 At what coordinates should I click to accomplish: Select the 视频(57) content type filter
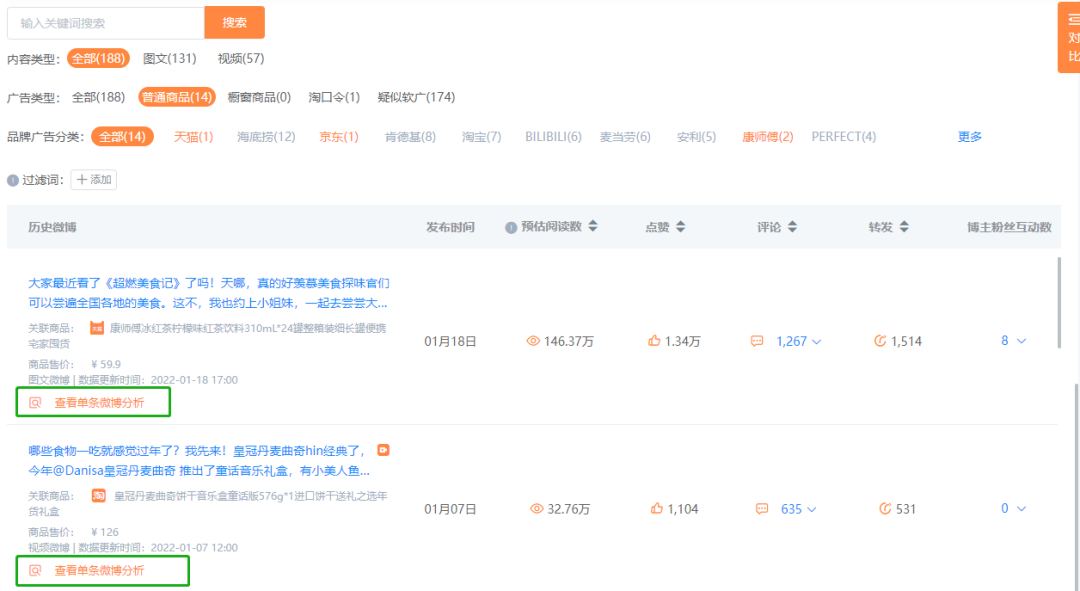click(x=241, y=59)
